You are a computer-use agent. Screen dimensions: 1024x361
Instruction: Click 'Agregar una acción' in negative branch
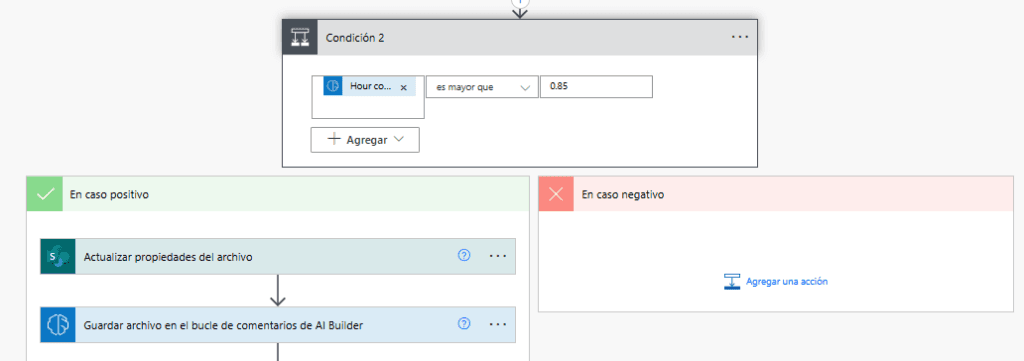tap(787, 281)
